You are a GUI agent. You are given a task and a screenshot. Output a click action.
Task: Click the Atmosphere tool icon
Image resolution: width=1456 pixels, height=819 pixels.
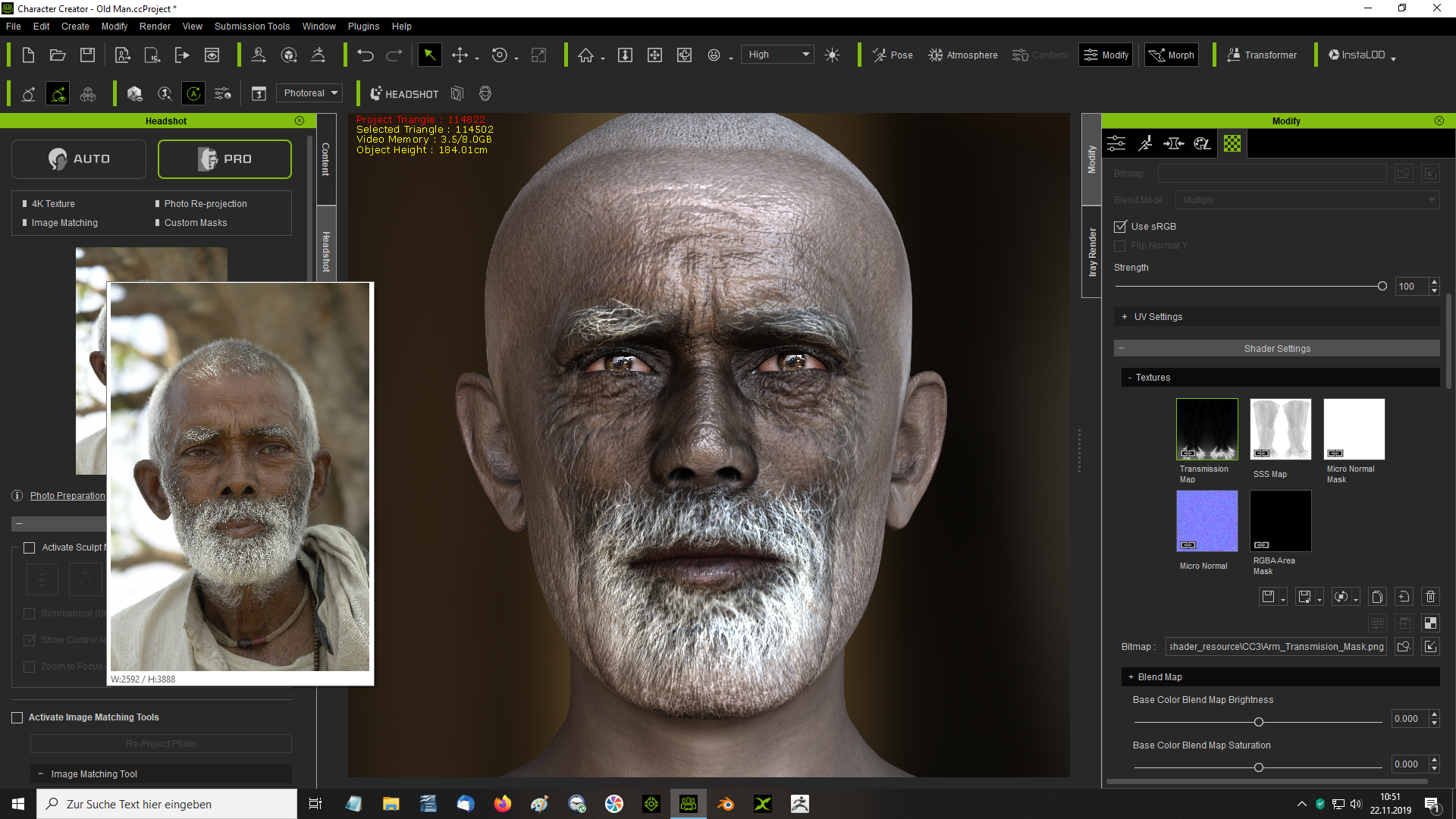pos(936,54)
